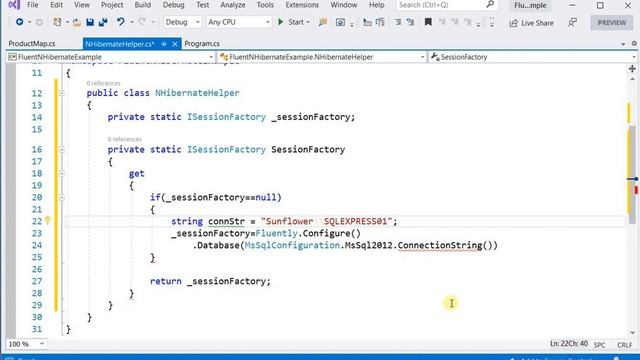Open the Extensions menu
This screenshot has height=360, width=640.
pos(302,5)
